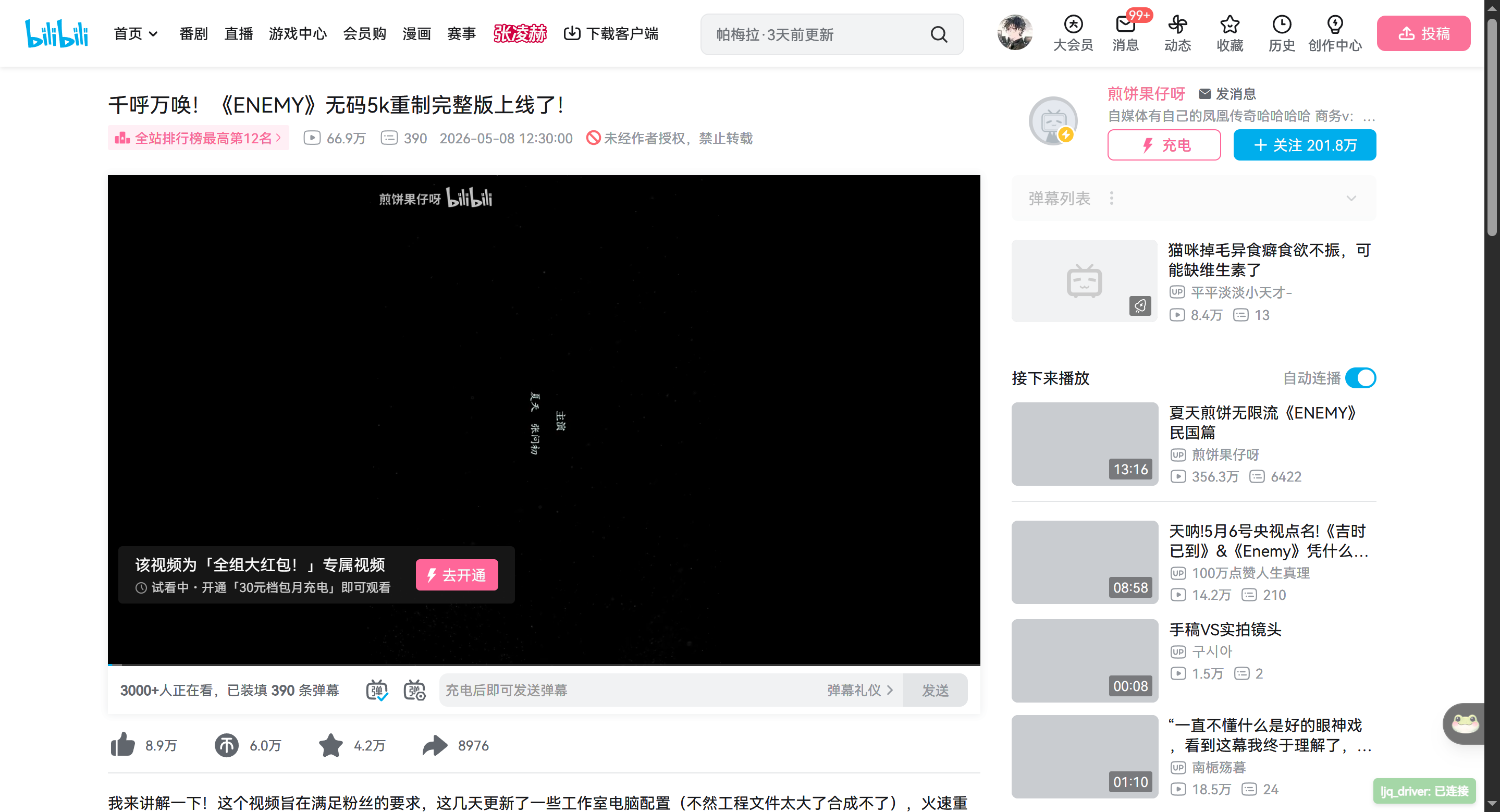This screenshot has width=1500, height=812.
Task: Click the video progress bar
Action: pyautogui.click(x=543, y=664)
